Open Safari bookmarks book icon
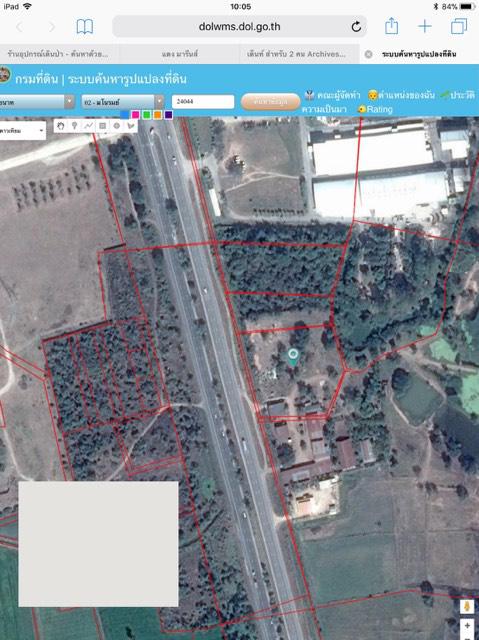The image size is (479, 640). tap(85, 27)
